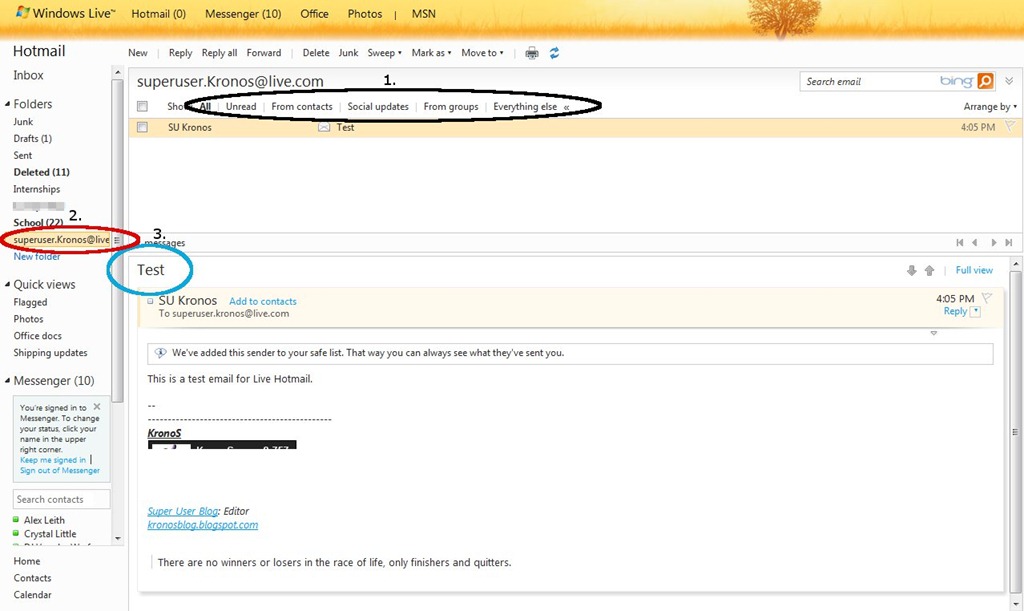
Task: Click the Search contacts field
Action: click(61, 499)
